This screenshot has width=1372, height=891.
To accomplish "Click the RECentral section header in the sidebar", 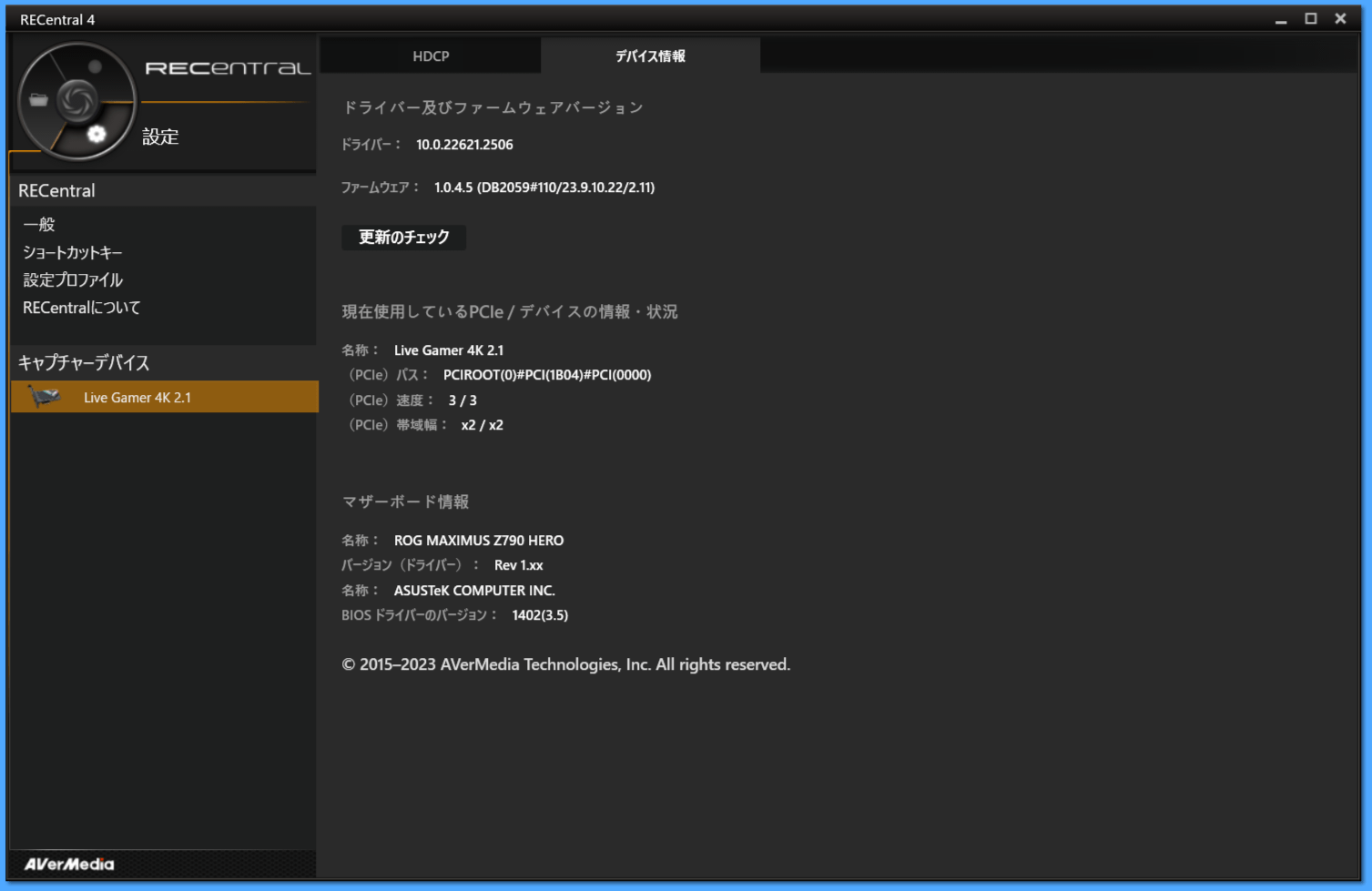I will click(56, 190).
